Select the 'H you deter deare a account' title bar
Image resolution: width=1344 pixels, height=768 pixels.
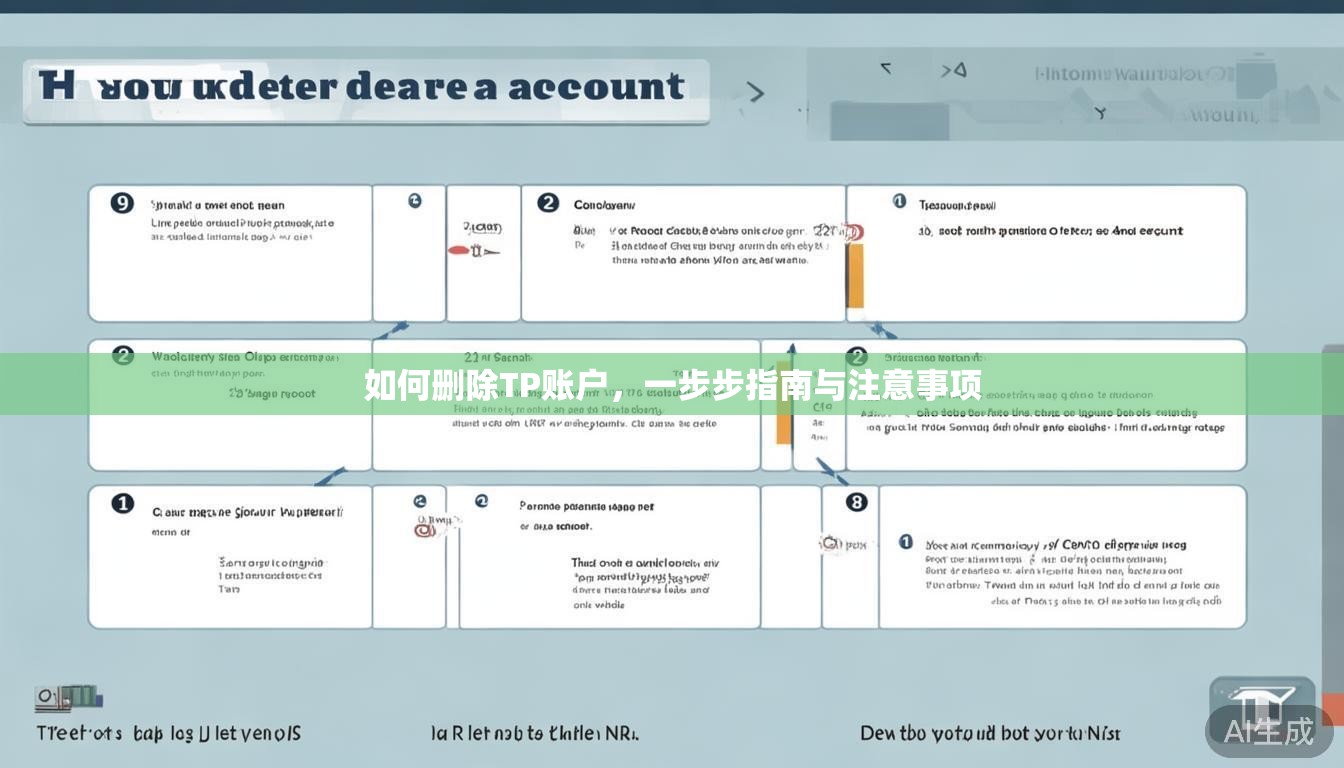[366, 88]
